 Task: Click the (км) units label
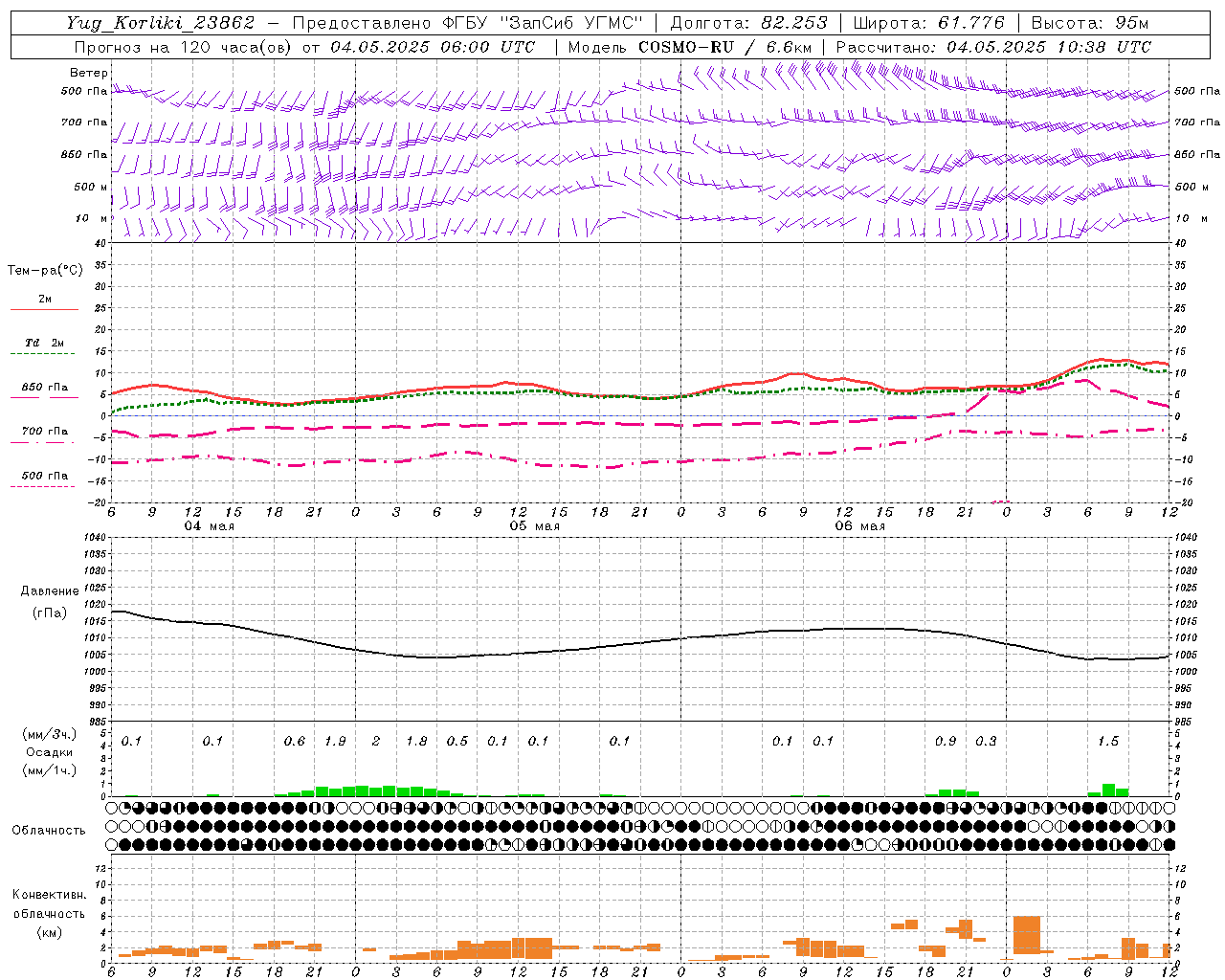tap(49, 931)
